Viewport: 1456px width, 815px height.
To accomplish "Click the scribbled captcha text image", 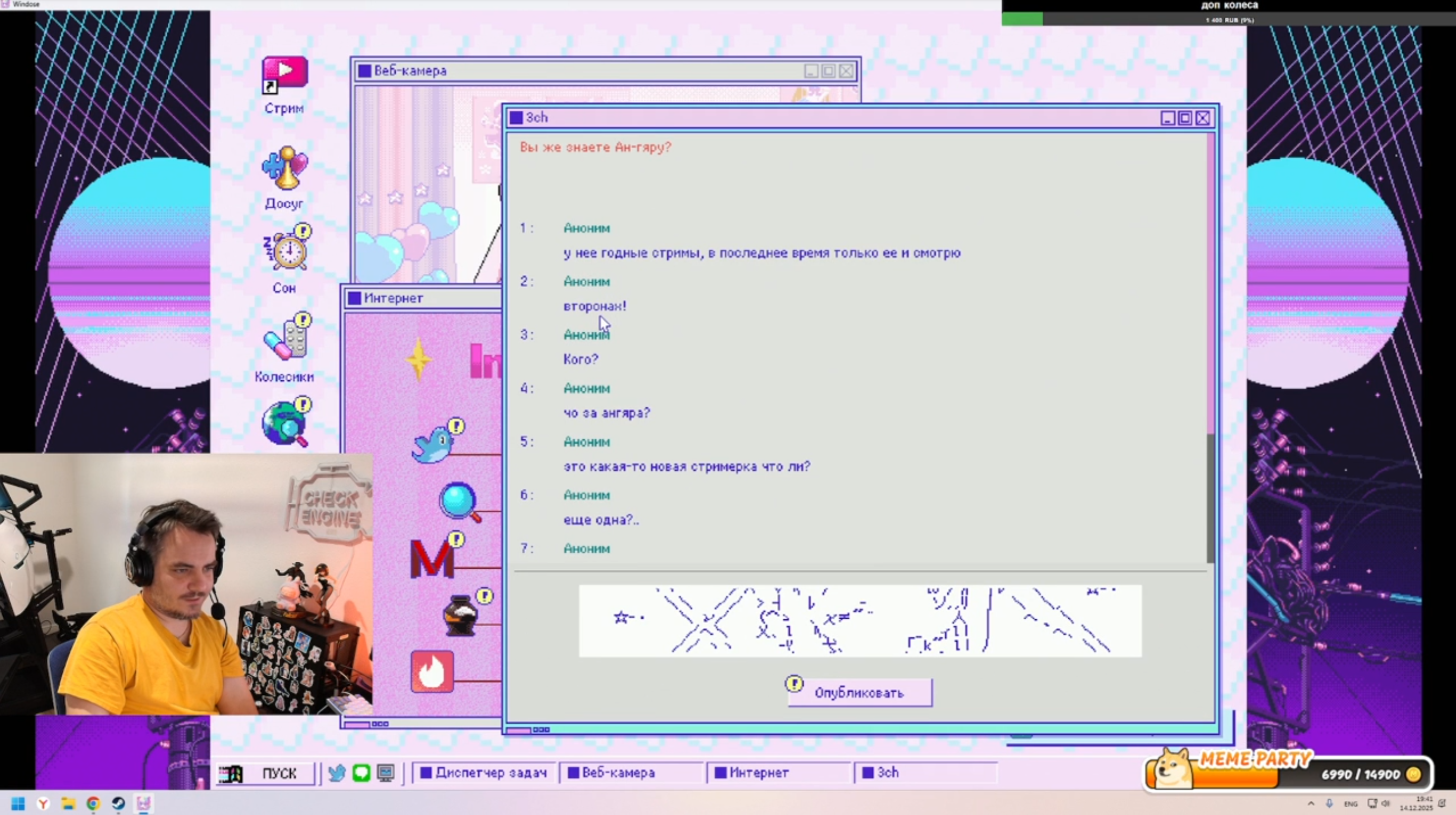I will [860, 621].
